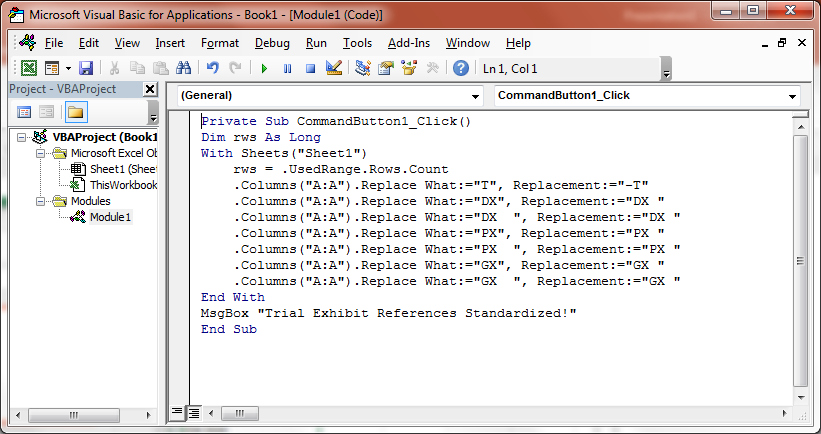Save the workbook with floppy icon
Image resolution: width=821 pixels, height=434 pixels.
(x=85, y=68)
